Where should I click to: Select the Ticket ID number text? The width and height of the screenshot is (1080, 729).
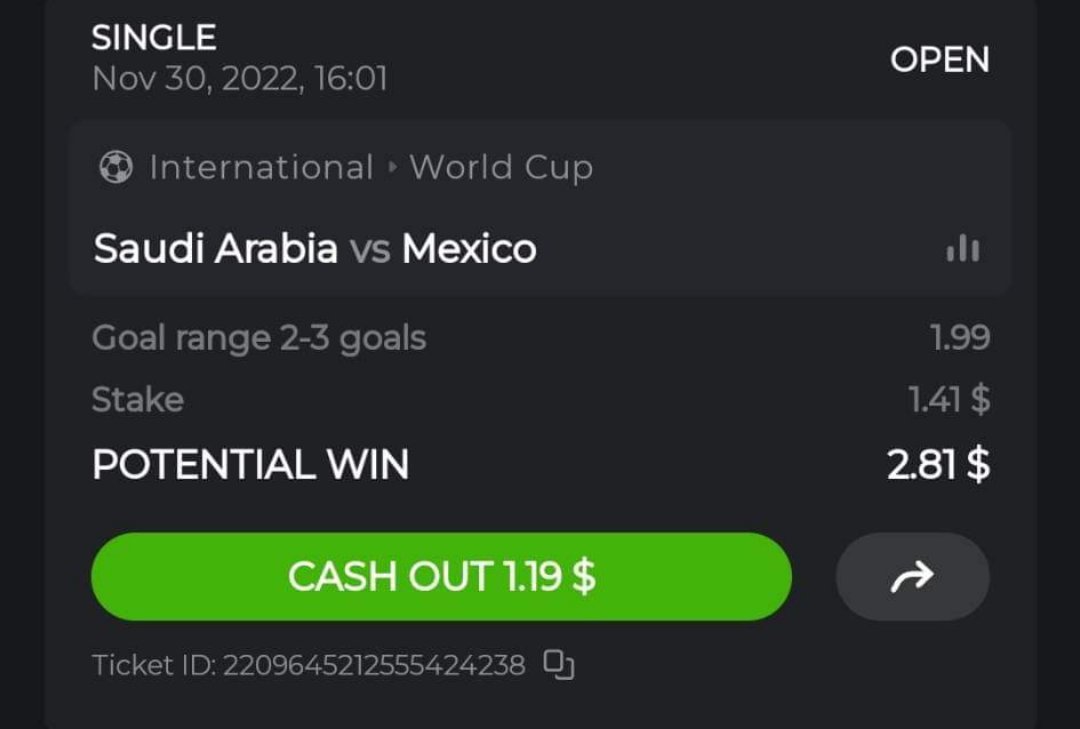click(373, 665)
